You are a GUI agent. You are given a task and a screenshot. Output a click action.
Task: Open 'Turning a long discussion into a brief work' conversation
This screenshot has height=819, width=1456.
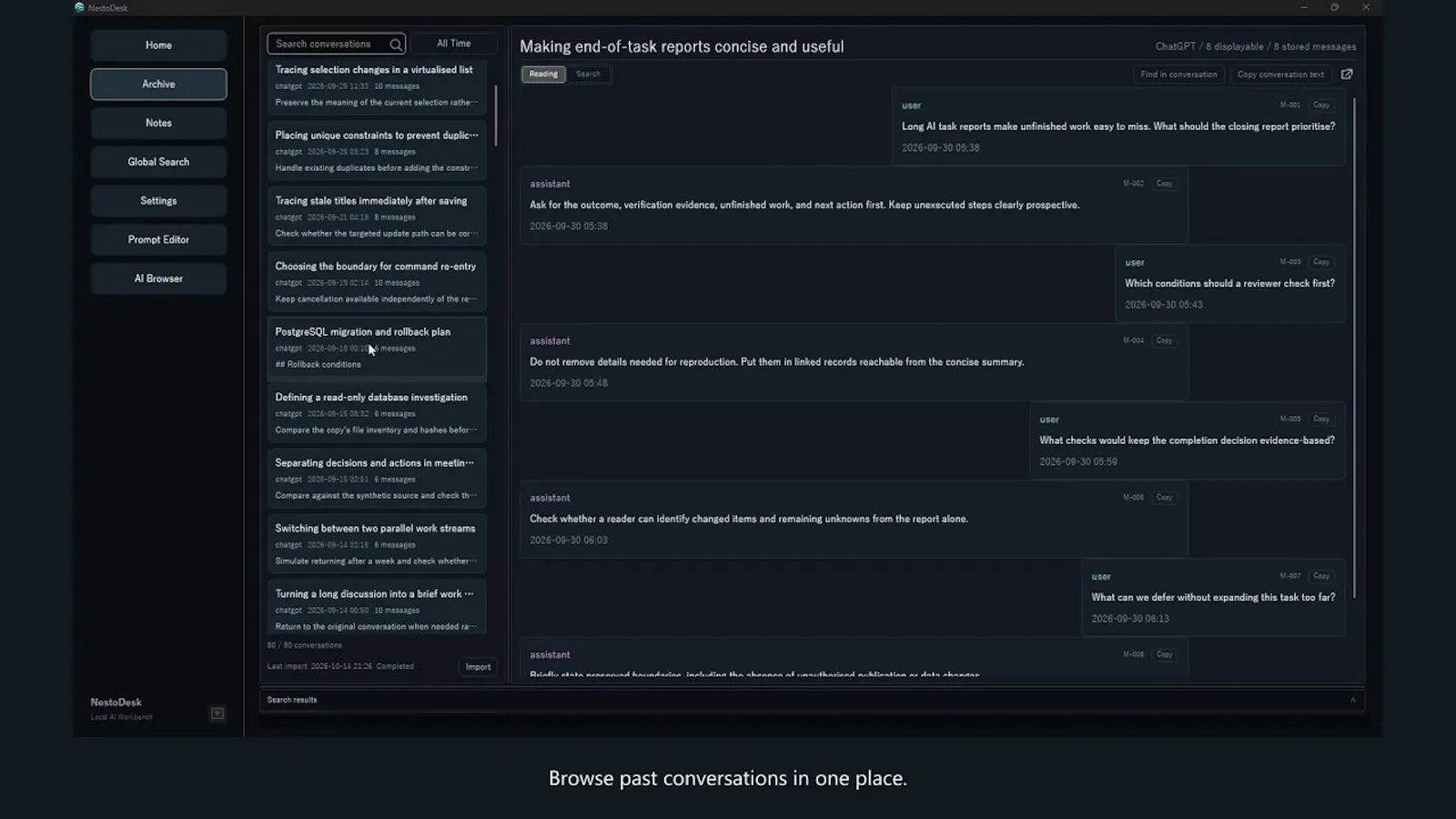[x=377, y=607]
